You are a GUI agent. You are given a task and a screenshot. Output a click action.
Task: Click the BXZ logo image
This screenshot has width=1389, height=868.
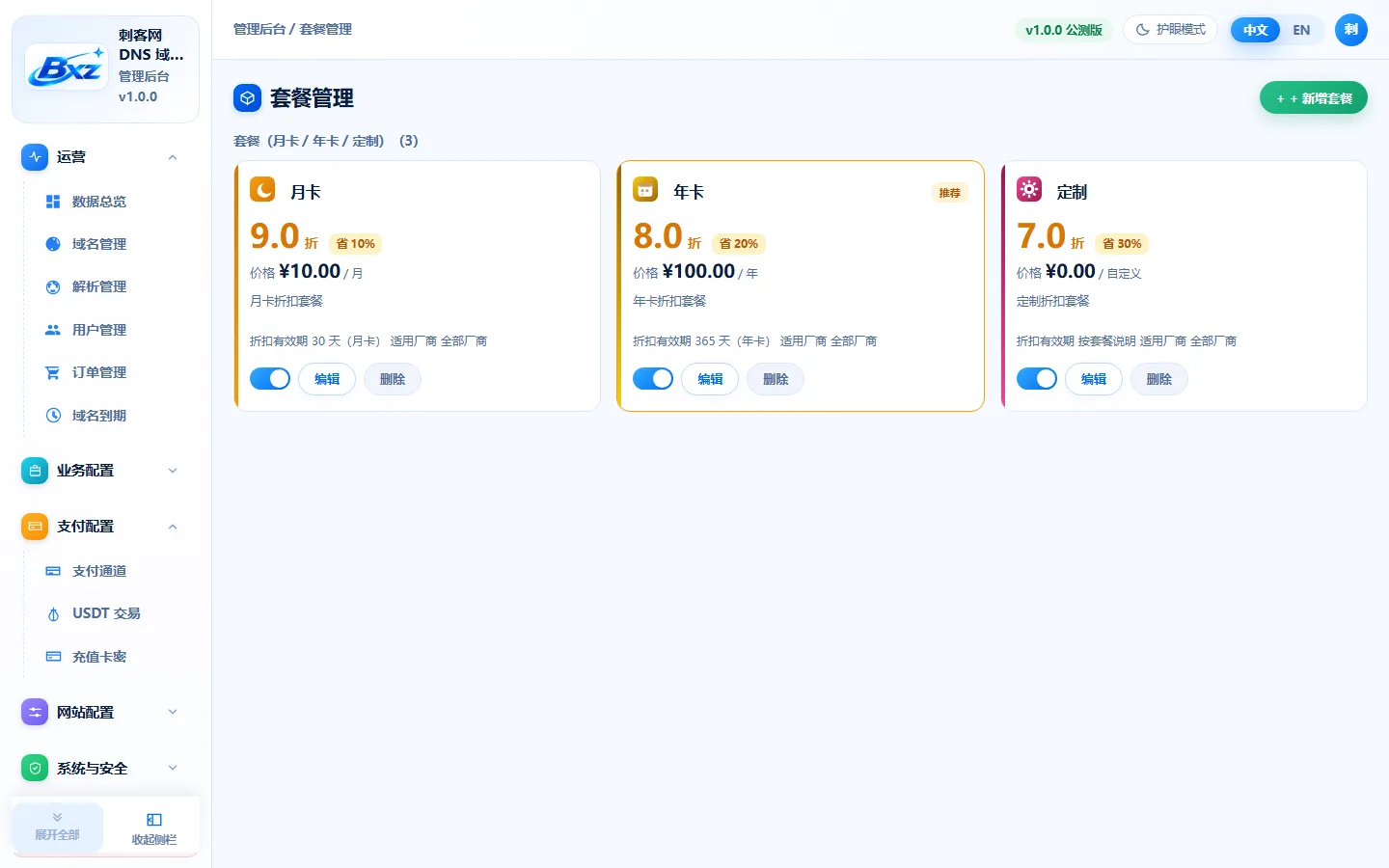coord(67,67)
